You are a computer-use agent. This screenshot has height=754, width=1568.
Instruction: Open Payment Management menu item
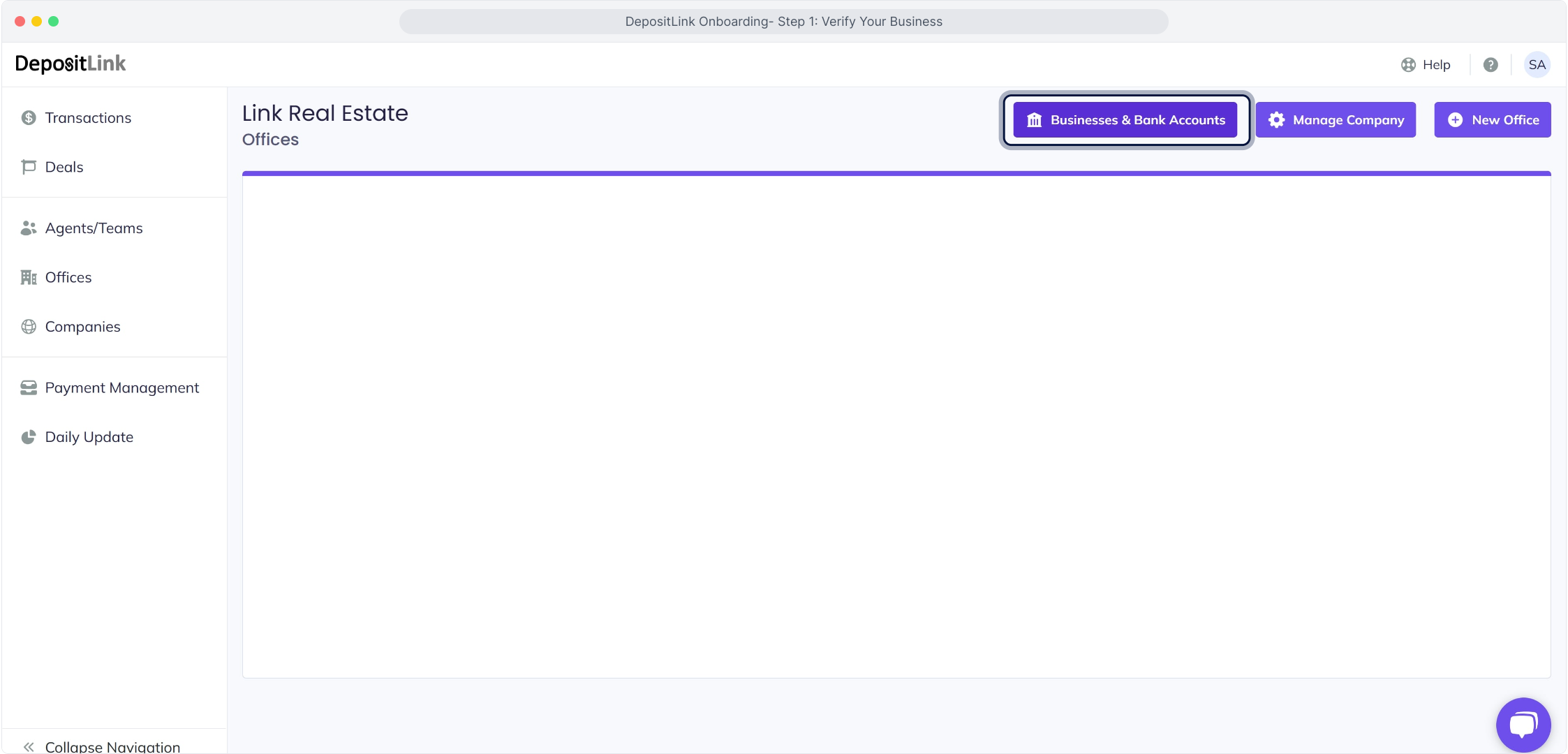(x=121, y=388)
